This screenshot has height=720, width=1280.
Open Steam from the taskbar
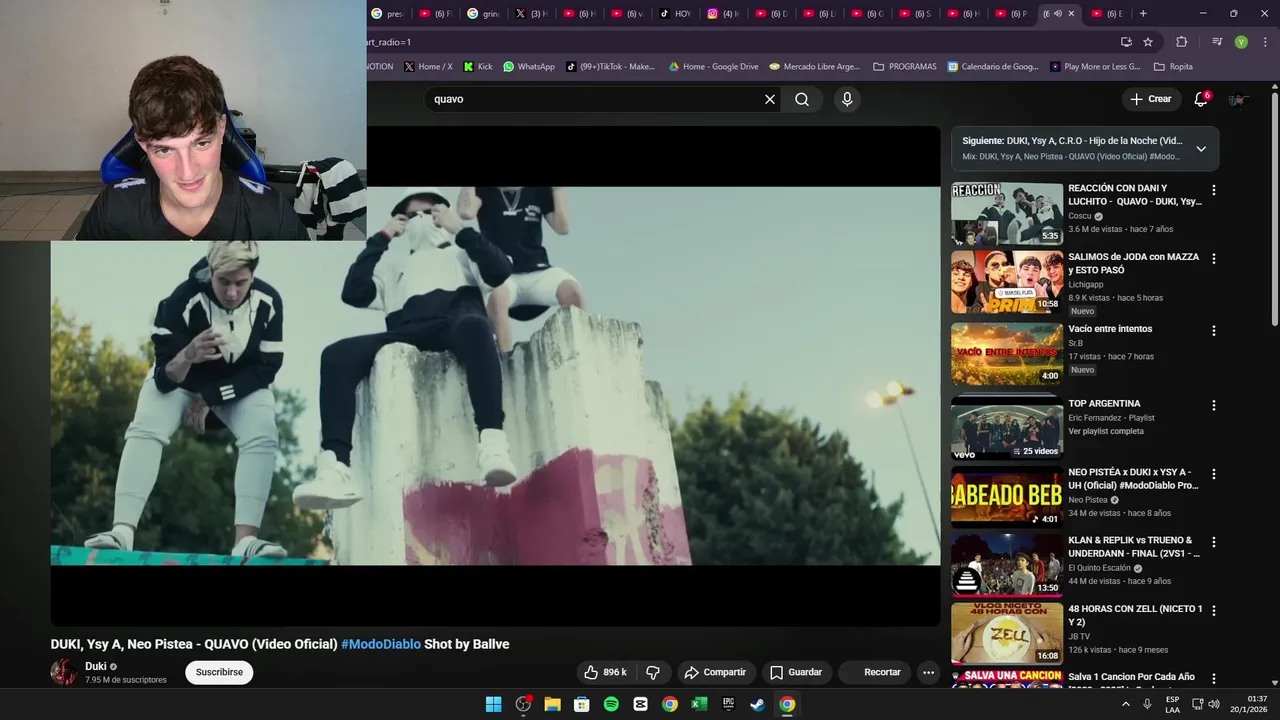point(758,704)
